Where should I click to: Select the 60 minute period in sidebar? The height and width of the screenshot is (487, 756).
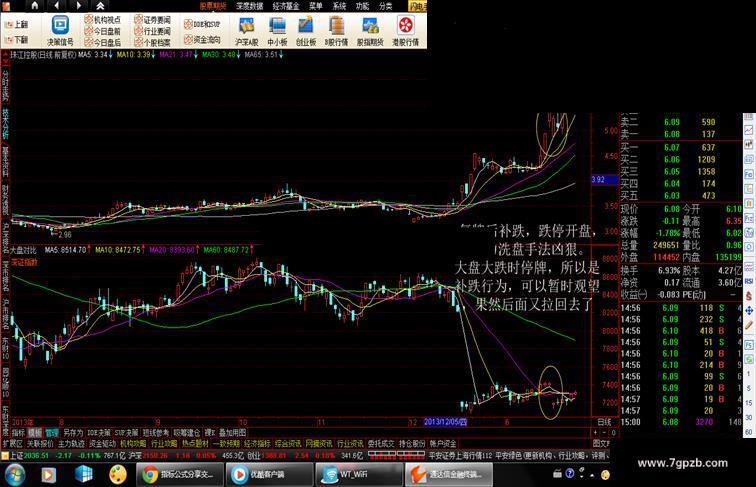[749, 432]
